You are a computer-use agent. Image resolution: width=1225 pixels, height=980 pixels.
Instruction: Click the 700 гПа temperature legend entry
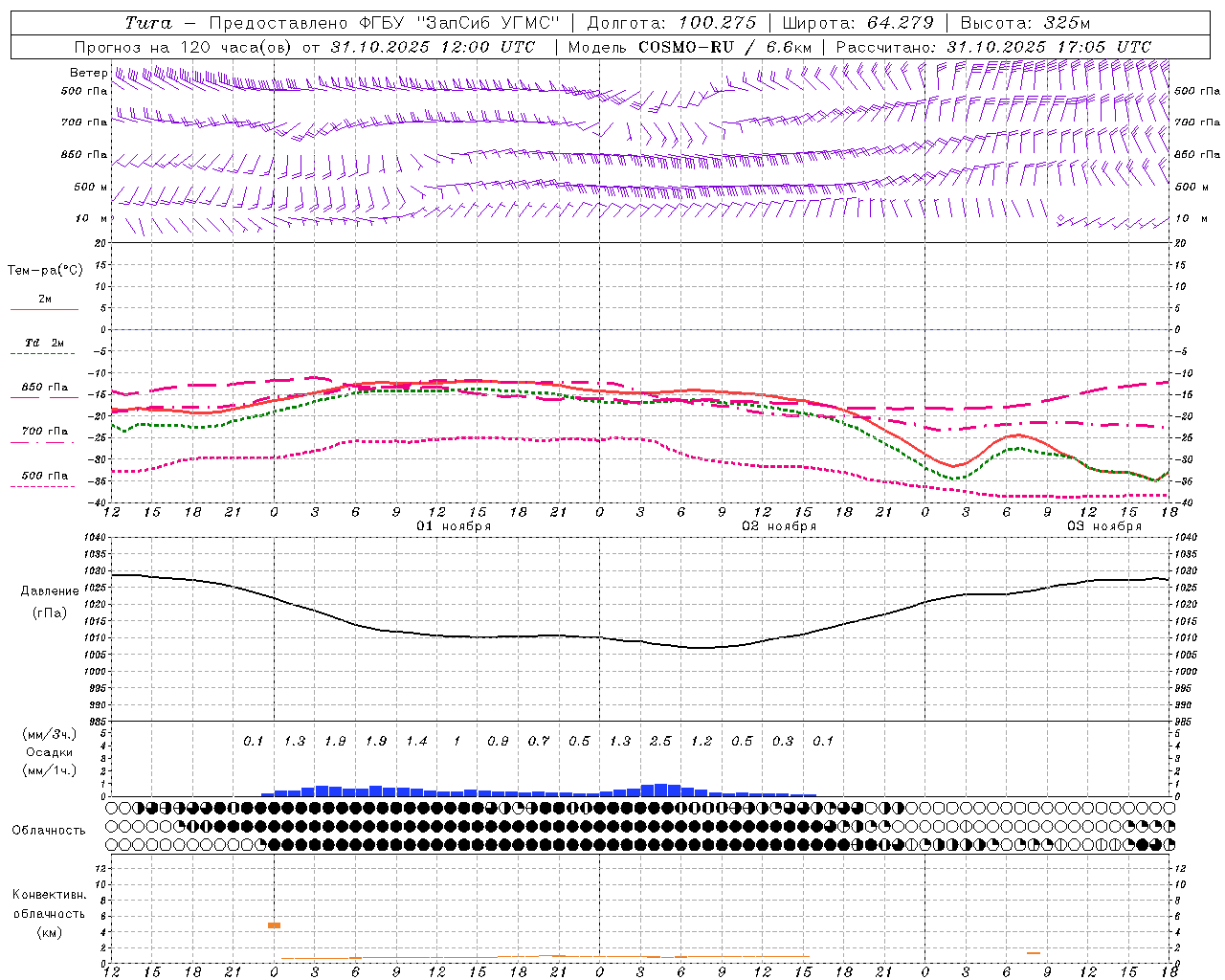click(x=45, y=432)
